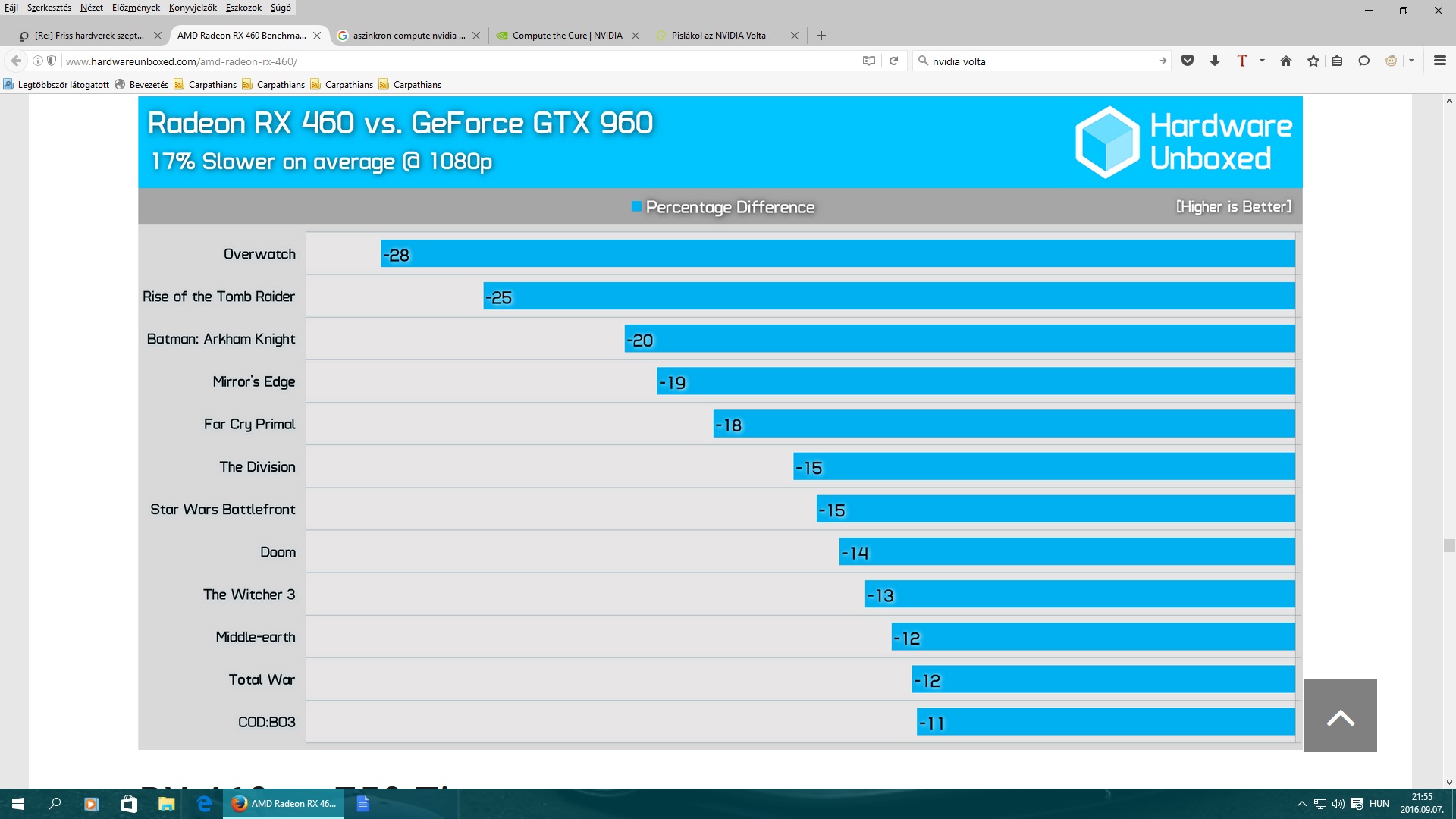Expand the dropdown next to red T icon

tap(1262, 61)
